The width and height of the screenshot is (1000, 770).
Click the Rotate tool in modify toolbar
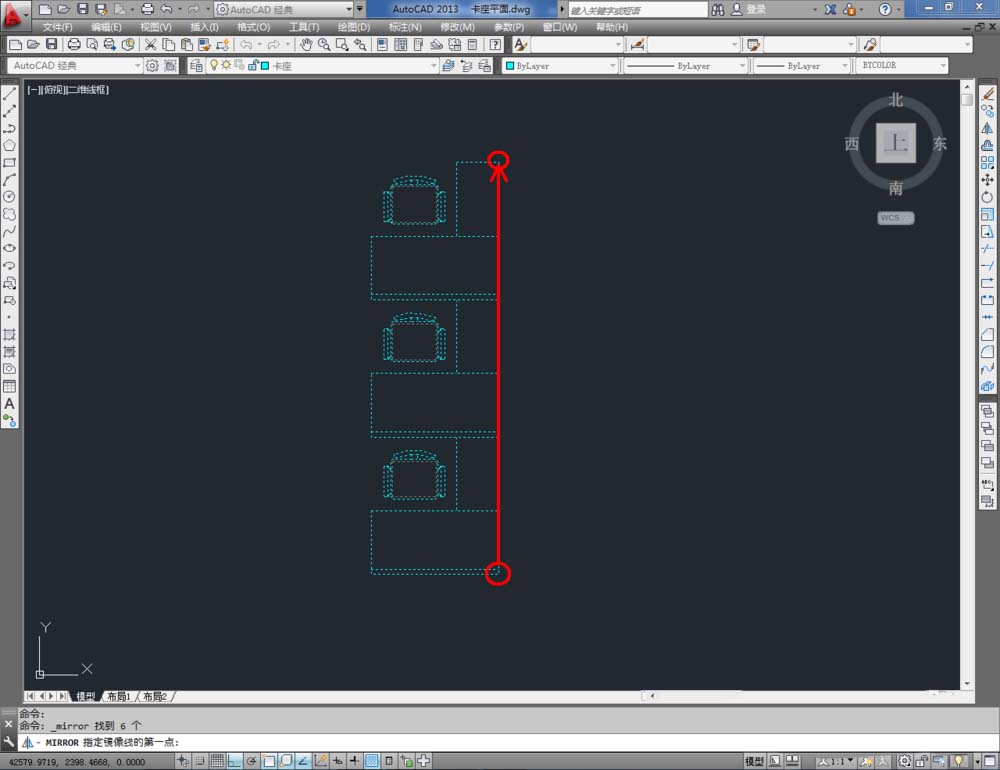tap(987, 197)
